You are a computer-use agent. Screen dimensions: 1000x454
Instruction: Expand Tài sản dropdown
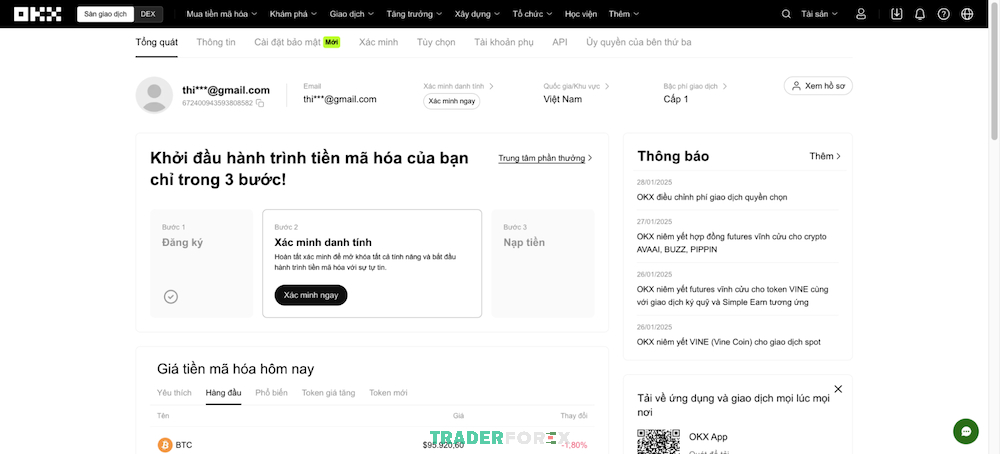pyautogui.click(x=820, y=14)
